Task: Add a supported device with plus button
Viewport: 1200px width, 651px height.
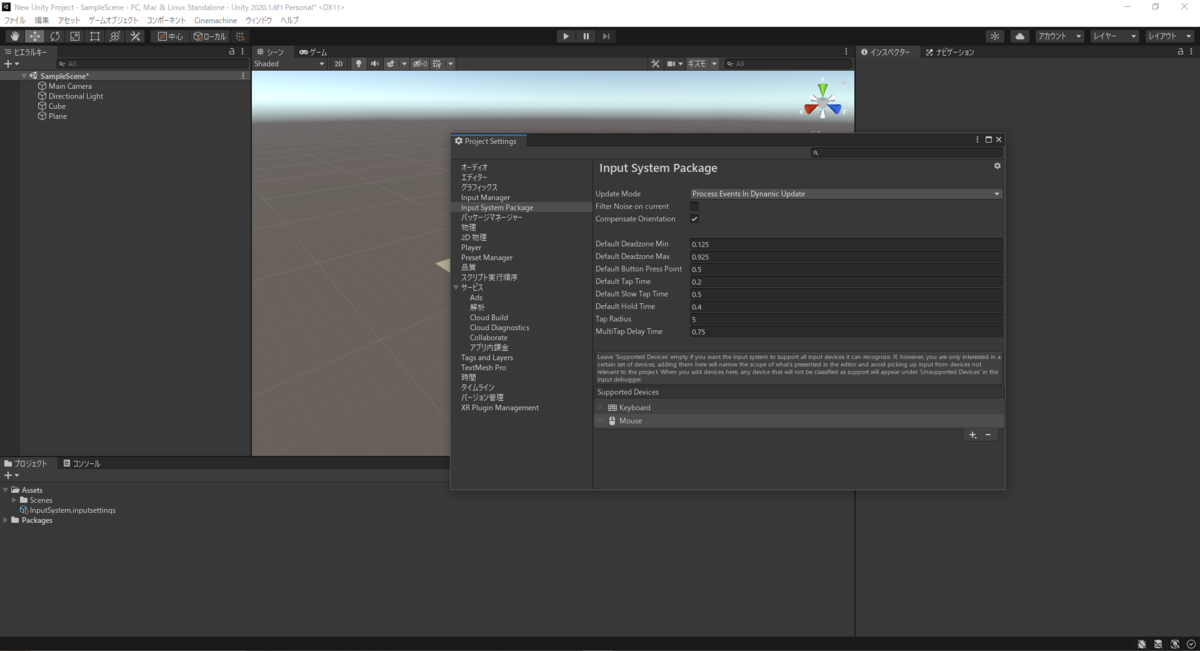Action: 972,435
